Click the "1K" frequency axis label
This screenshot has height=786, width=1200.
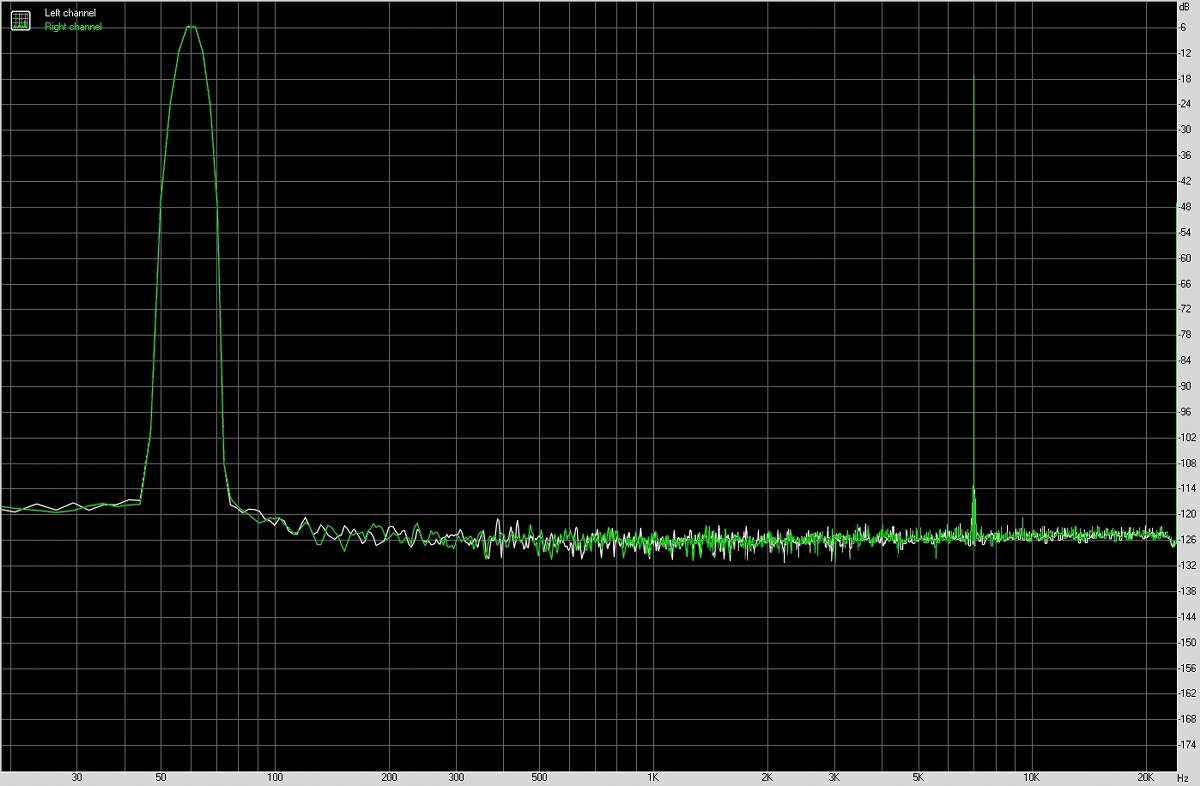(654, 777)
